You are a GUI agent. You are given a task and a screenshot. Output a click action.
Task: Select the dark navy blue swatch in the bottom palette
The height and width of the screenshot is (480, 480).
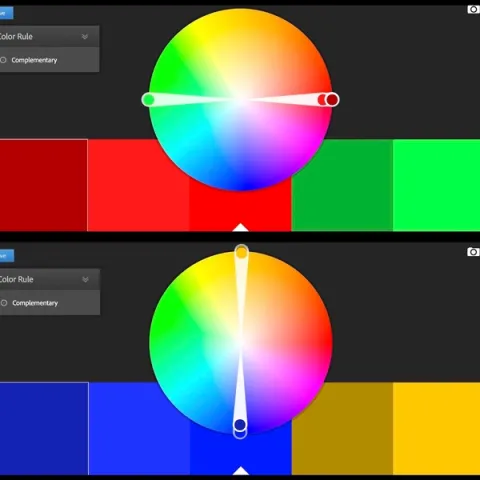44,428
